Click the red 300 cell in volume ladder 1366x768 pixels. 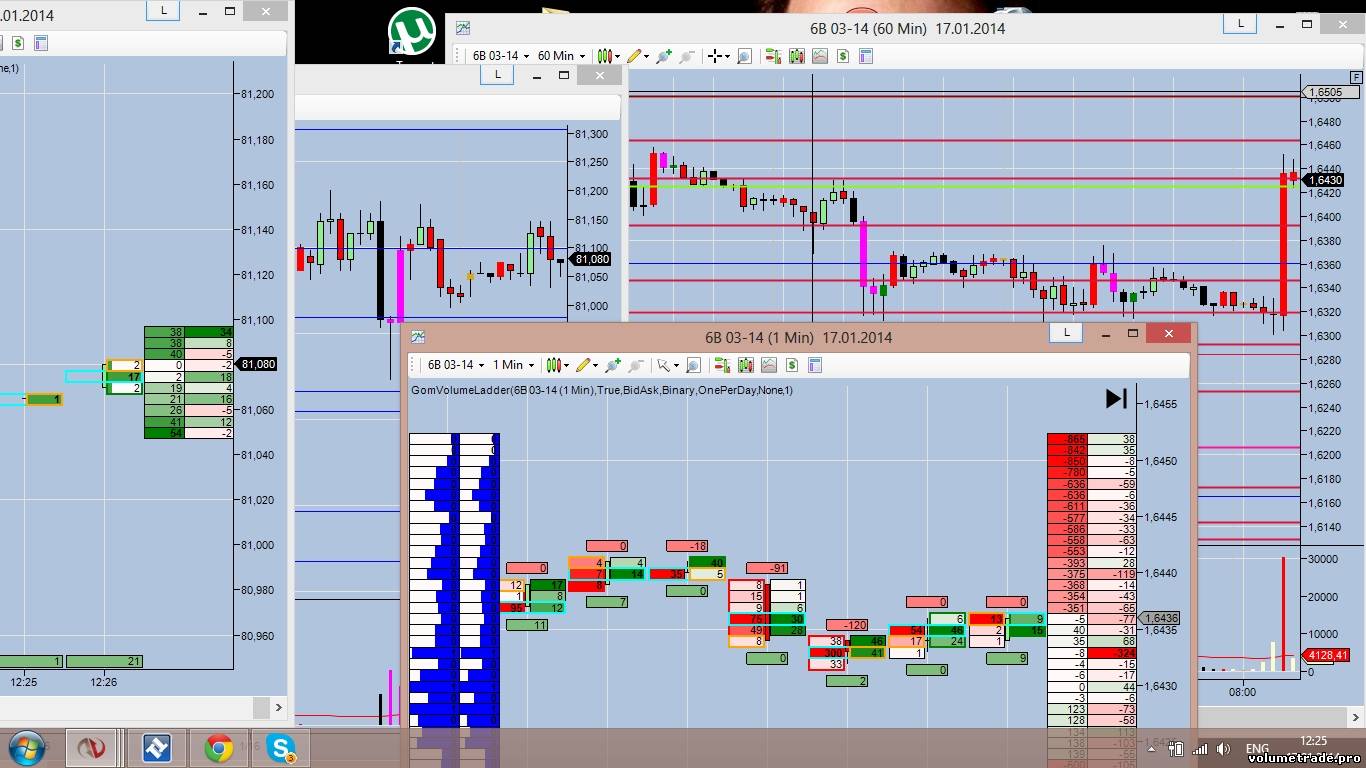pos(827,653)
